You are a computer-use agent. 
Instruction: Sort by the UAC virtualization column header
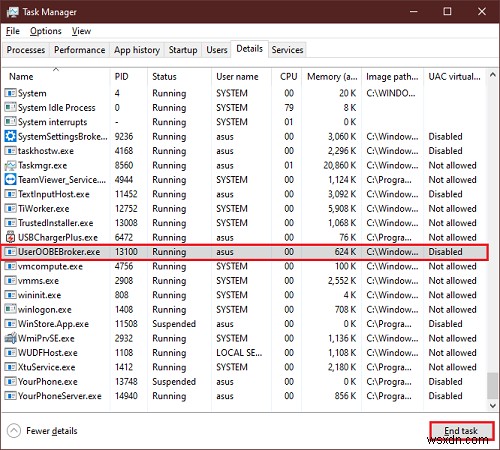455,77
